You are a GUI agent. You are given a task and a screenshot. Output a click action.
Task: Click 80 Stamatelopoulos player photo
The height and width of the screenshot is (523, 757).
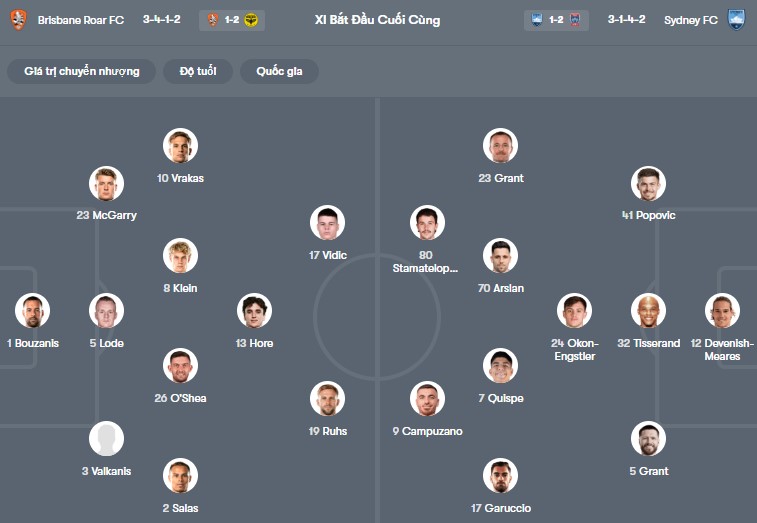[427, 223]
